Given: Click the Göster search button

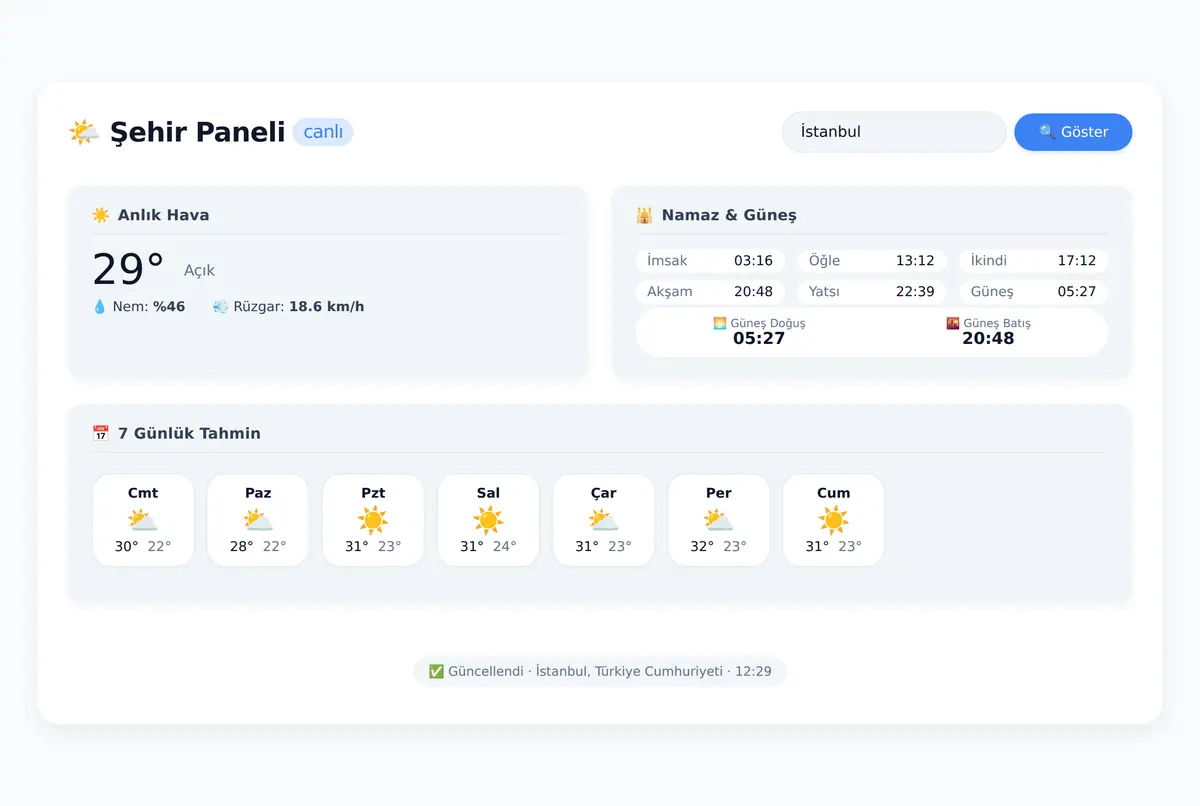Looking at the screenshot, I should coord(1073,132).
